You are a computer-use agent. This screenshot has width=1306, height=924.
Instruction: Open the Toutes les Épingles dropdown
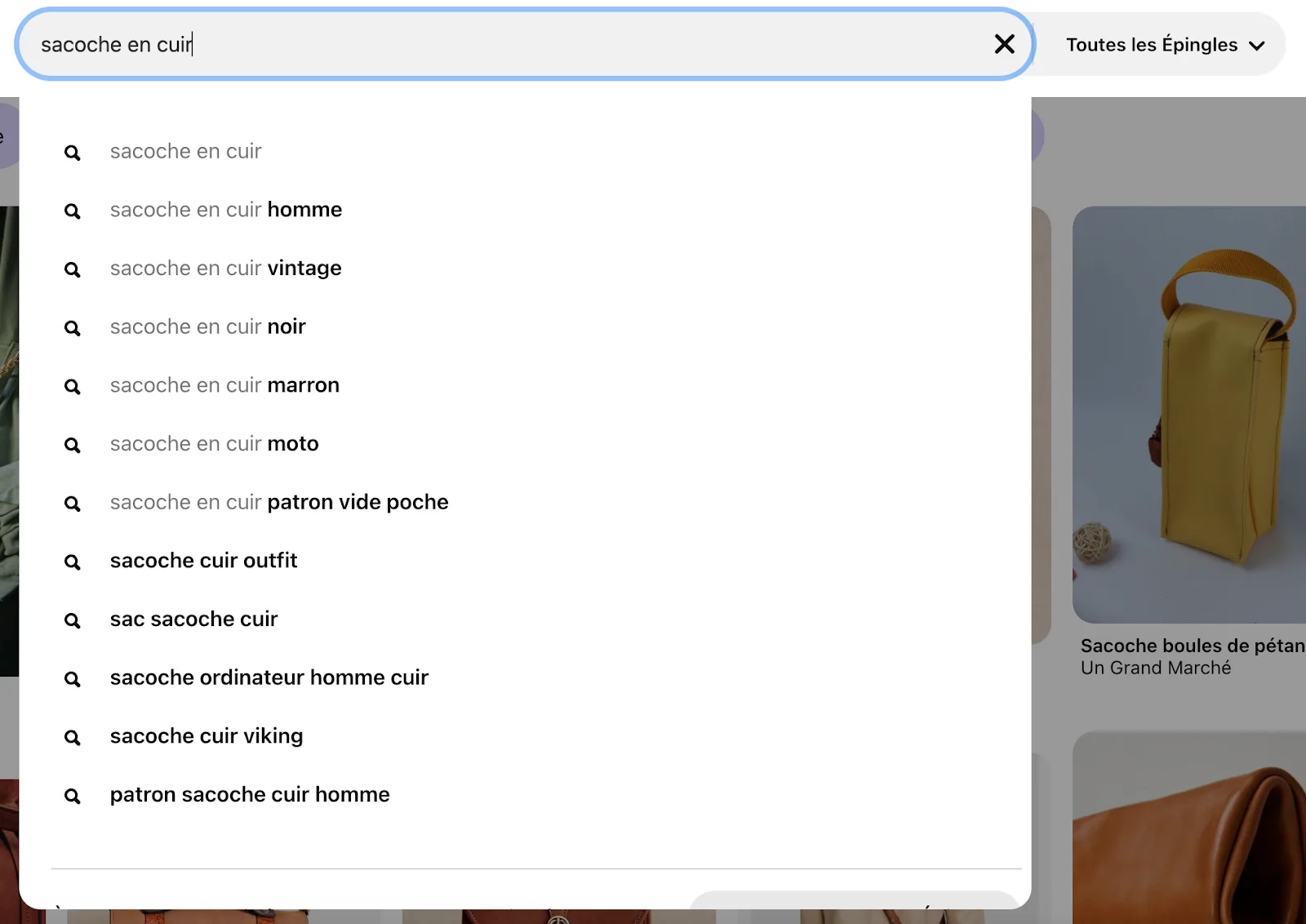click(x=1151, y=45)
